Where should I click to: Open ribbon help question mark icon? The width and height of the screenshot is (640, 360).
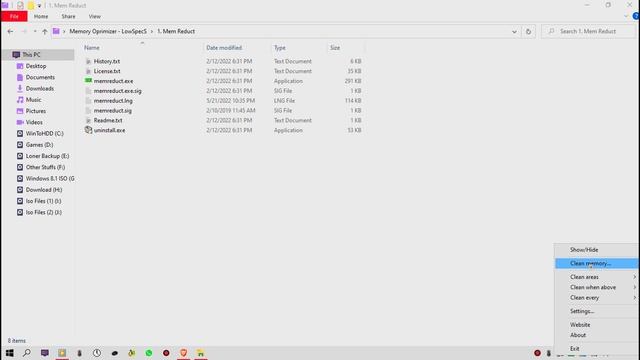[636, 16]
